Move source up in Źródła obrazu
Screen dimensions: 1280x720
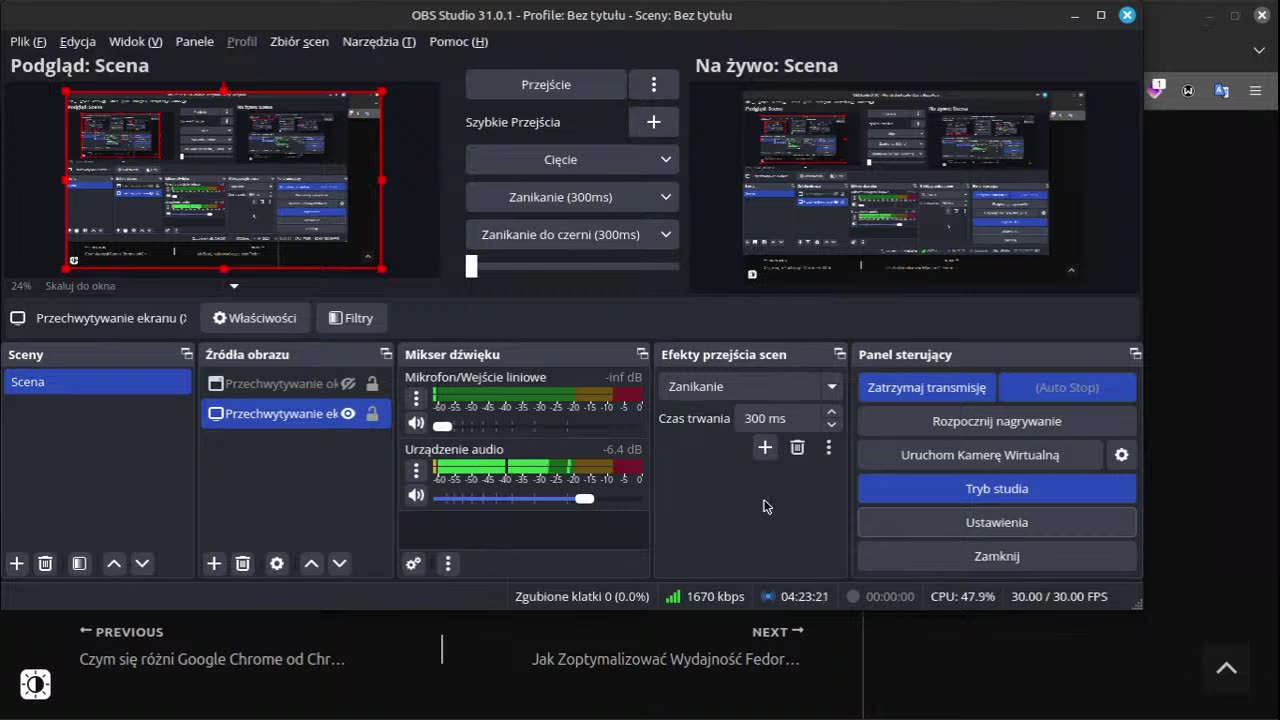coord(311,564)
